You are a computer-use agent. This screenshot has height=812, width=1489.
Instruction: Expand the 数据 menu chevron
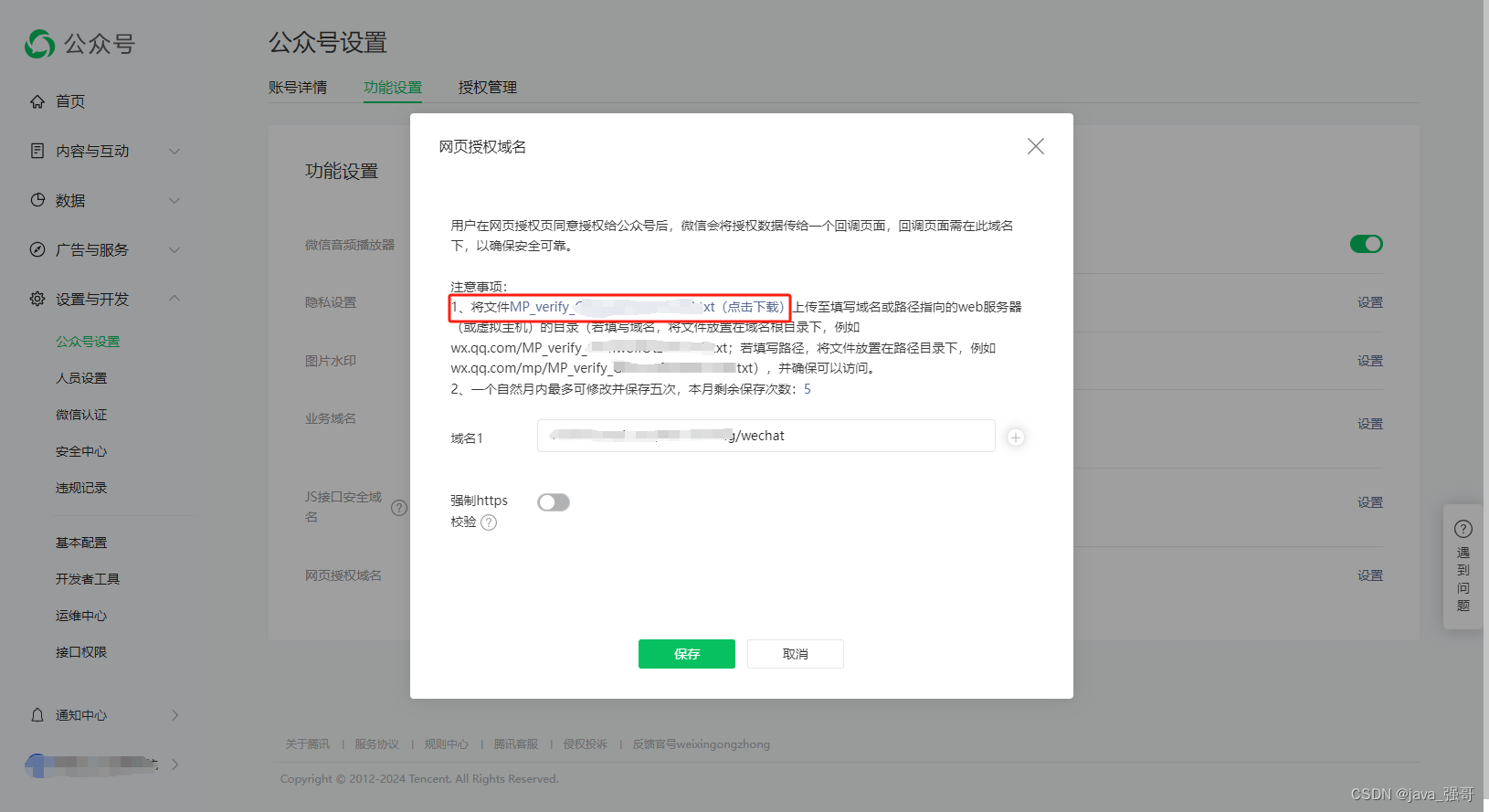click(x=174, y=200)
